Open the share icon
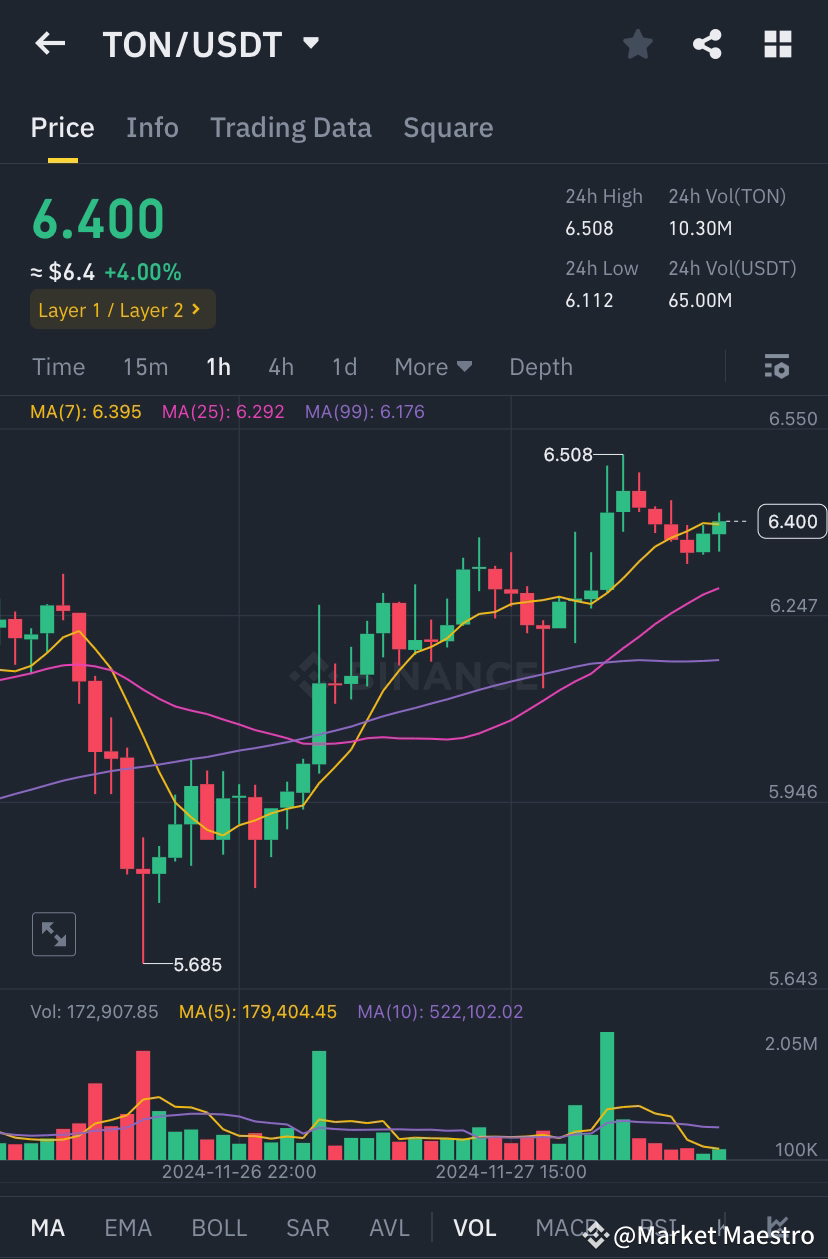Screen dimensions: 828x1259 tap(707, 44)
